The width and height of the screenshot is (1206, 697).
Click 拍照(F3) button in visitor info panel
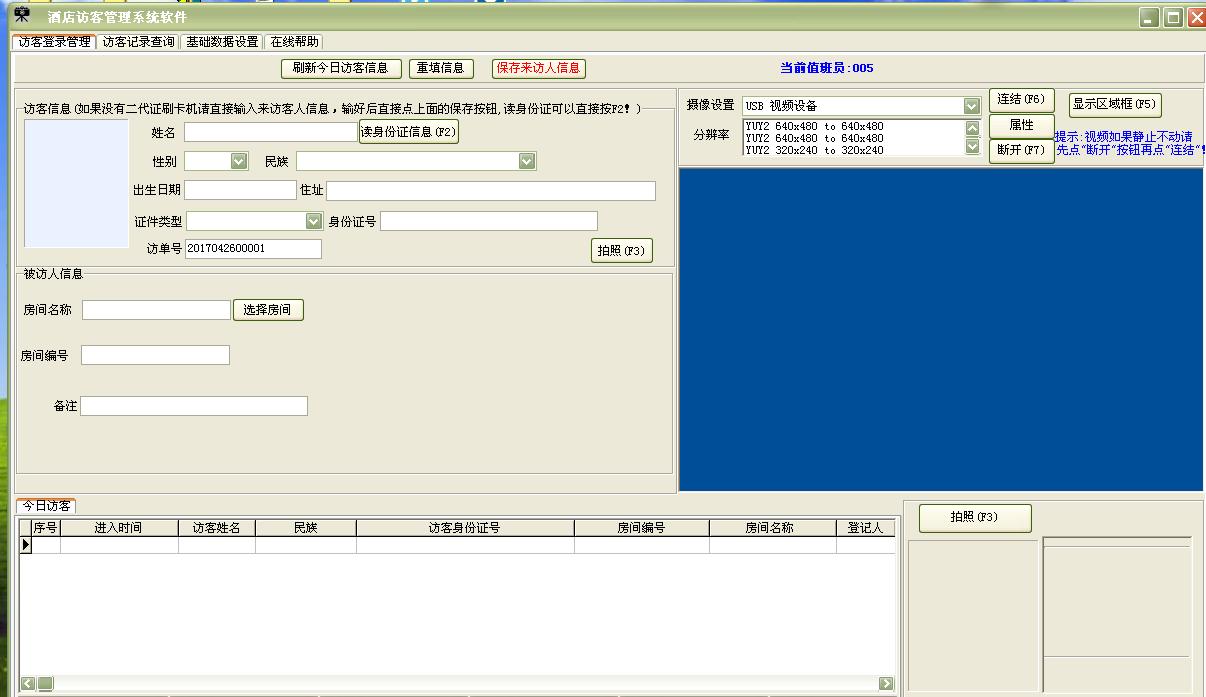click(x=622, y=251)
